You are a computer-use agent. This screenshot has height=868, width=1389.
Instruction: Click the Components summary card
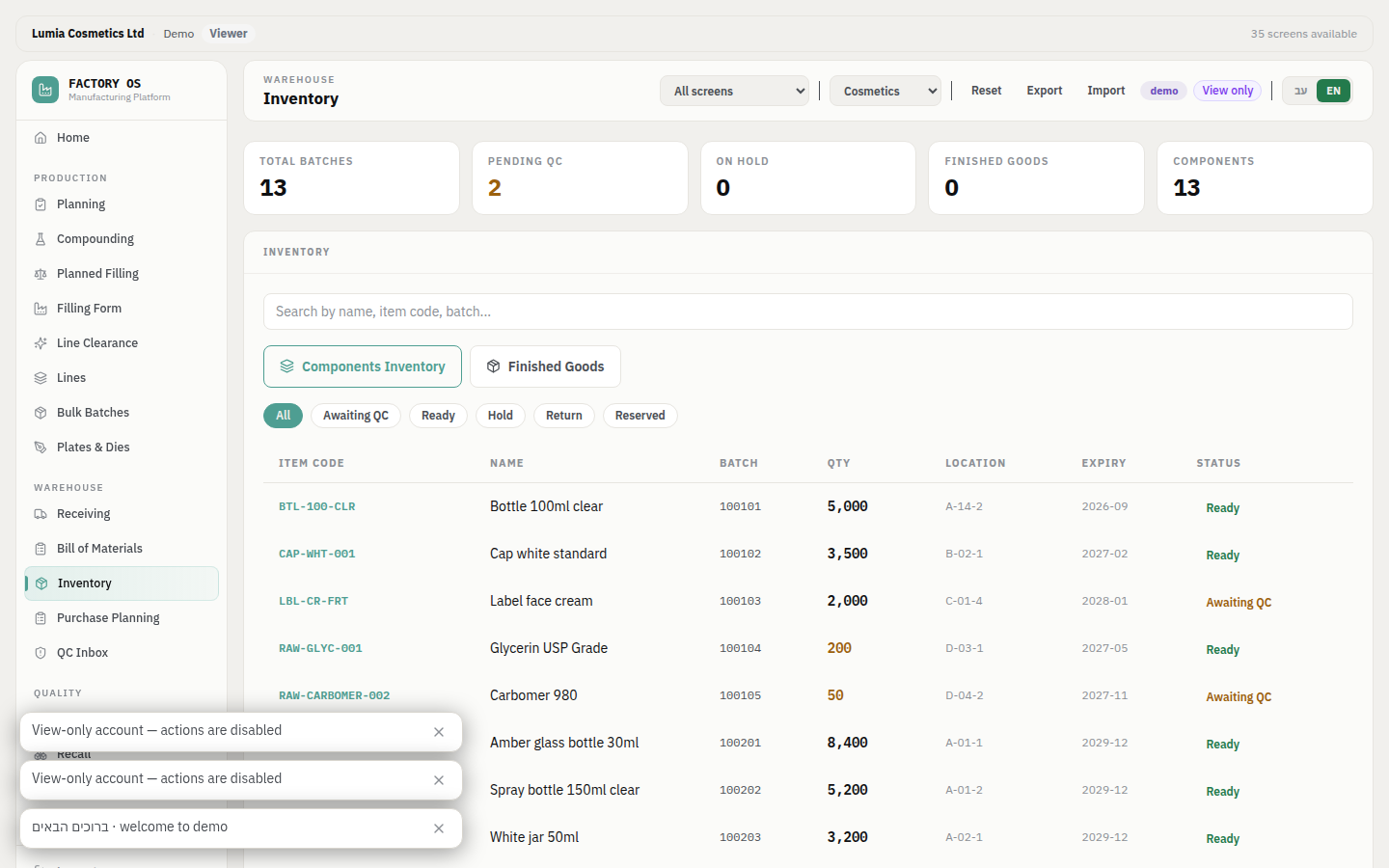[x=1265, y=178]
